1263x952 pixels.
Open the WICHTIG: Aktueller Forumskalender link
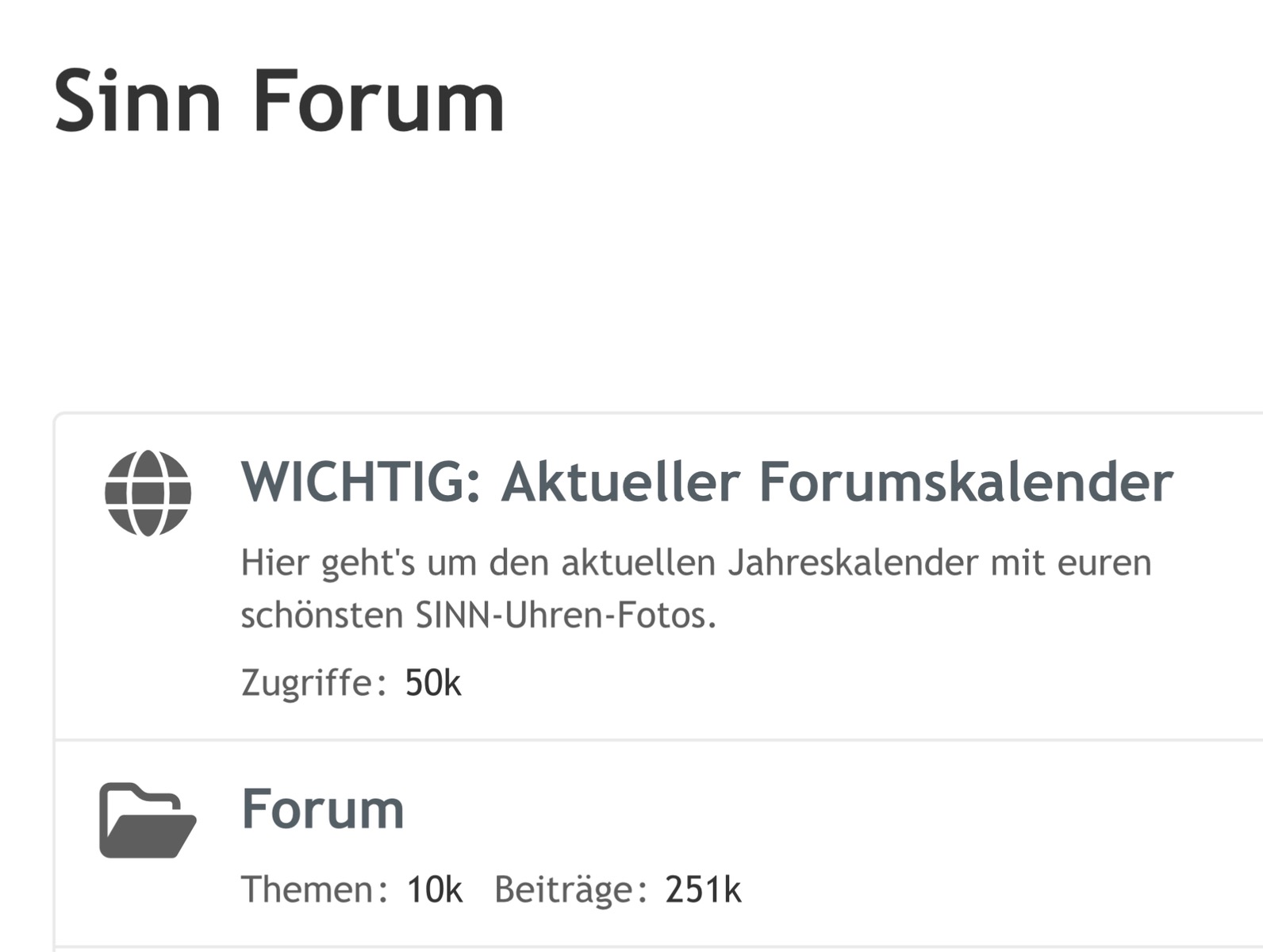click(x=706, y=482)
